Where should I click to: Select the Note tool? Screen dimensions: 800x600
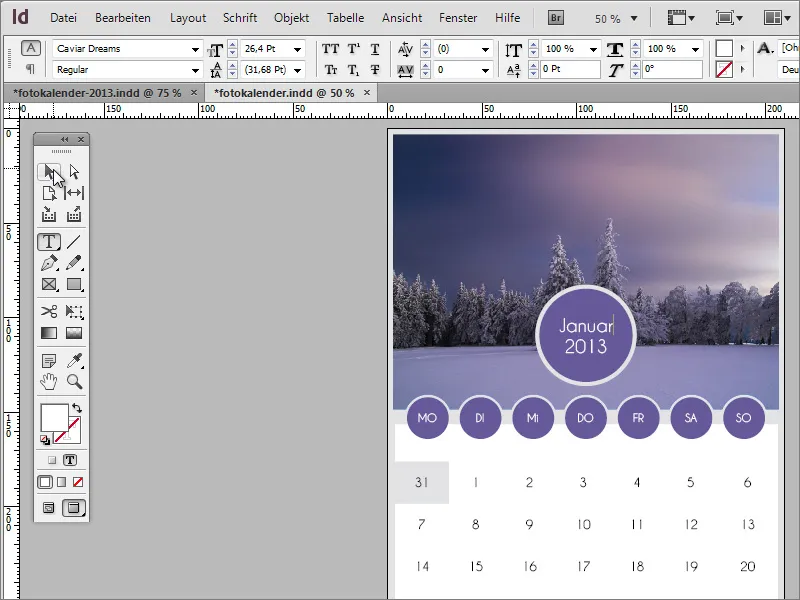point(49,361)
